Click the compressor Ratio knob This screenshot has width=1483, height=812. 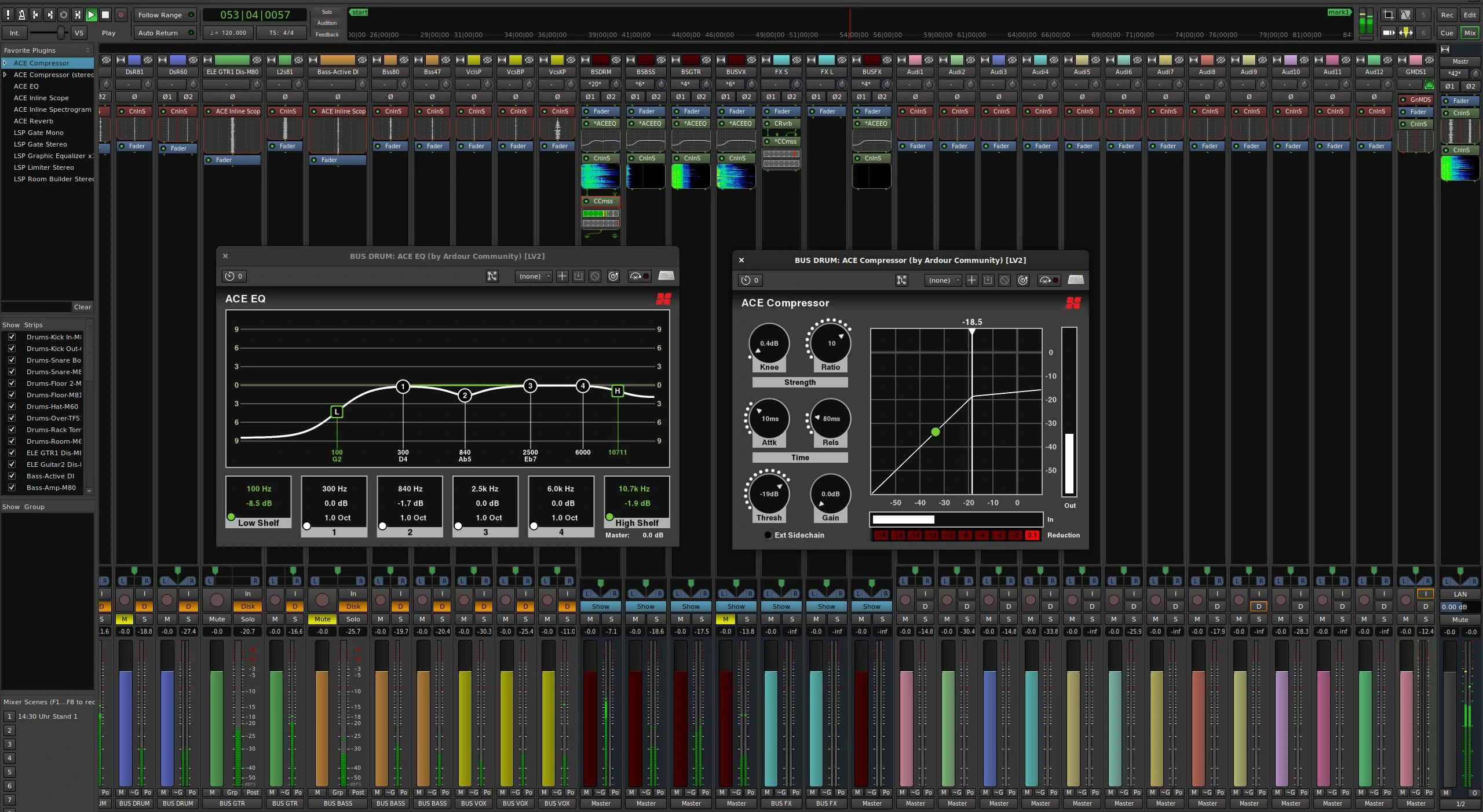pyautogui.click(x=831, y=343)
